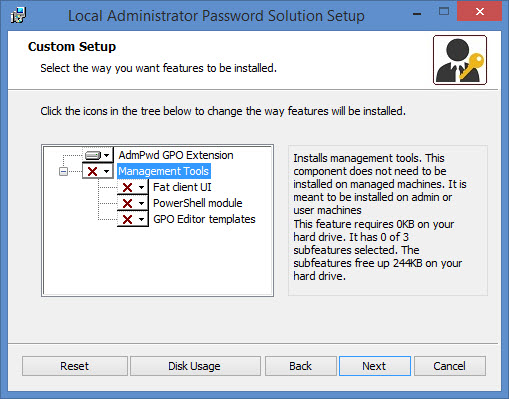
Task: Open Disk Usage dialog
Action: pos(195,366)
